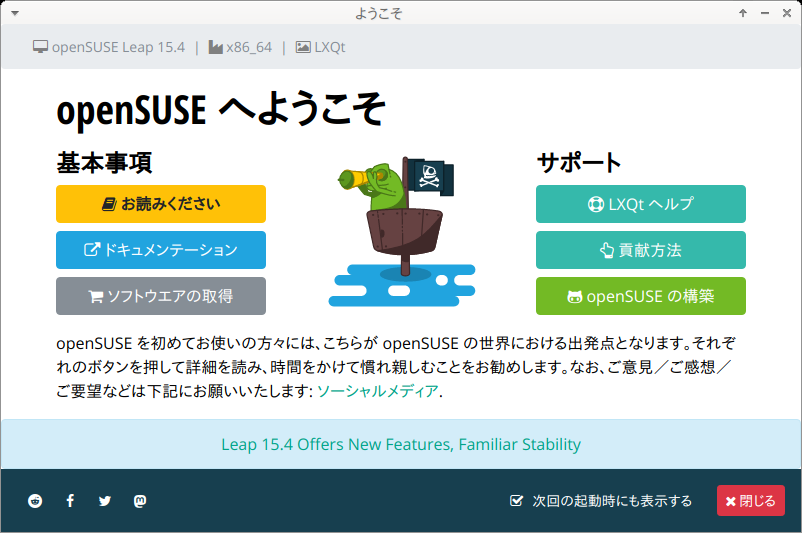
Task: Open the Twitter social icon
Action: point(105,501)
